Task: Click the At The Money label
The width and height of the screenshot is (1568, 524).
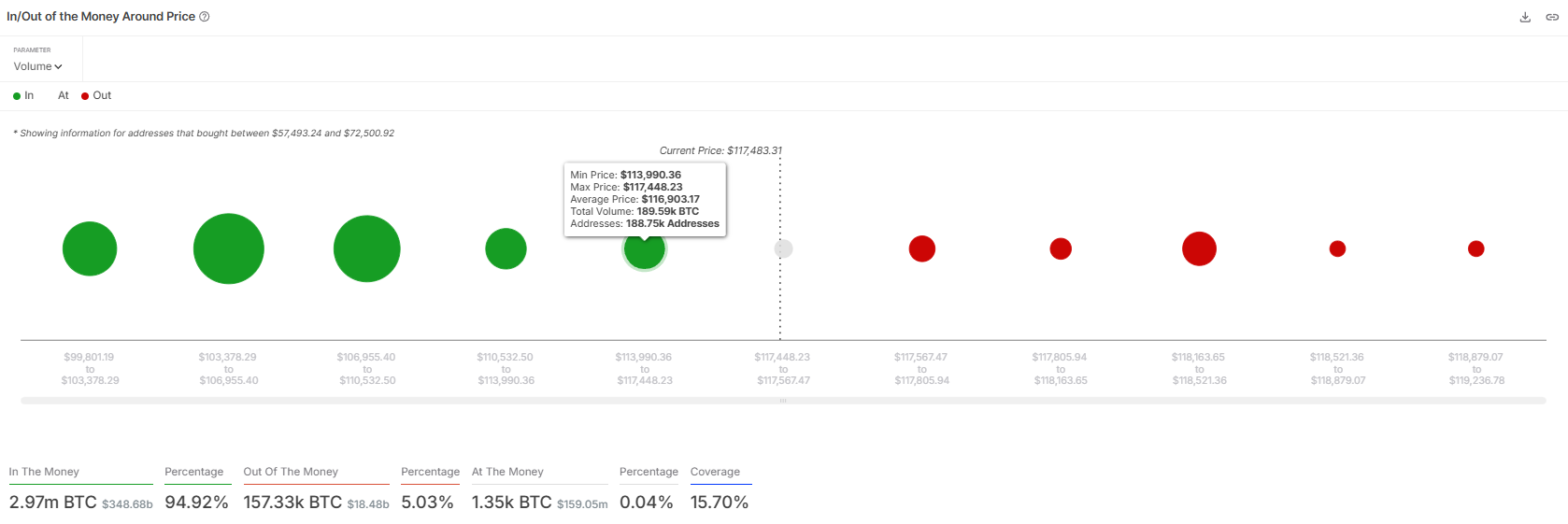Action: (x=507, y=472)
